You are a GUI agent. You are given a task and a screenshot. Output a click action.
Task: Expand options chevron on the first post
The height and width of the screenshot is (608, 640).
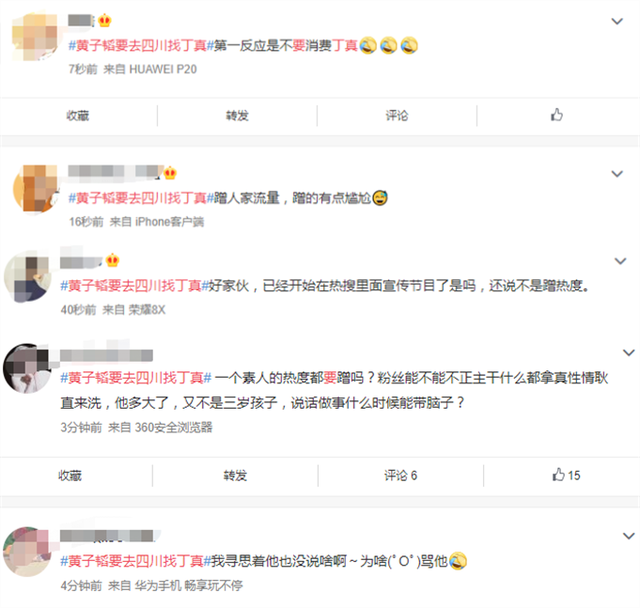pyautogui.click(x=617, y=21)
